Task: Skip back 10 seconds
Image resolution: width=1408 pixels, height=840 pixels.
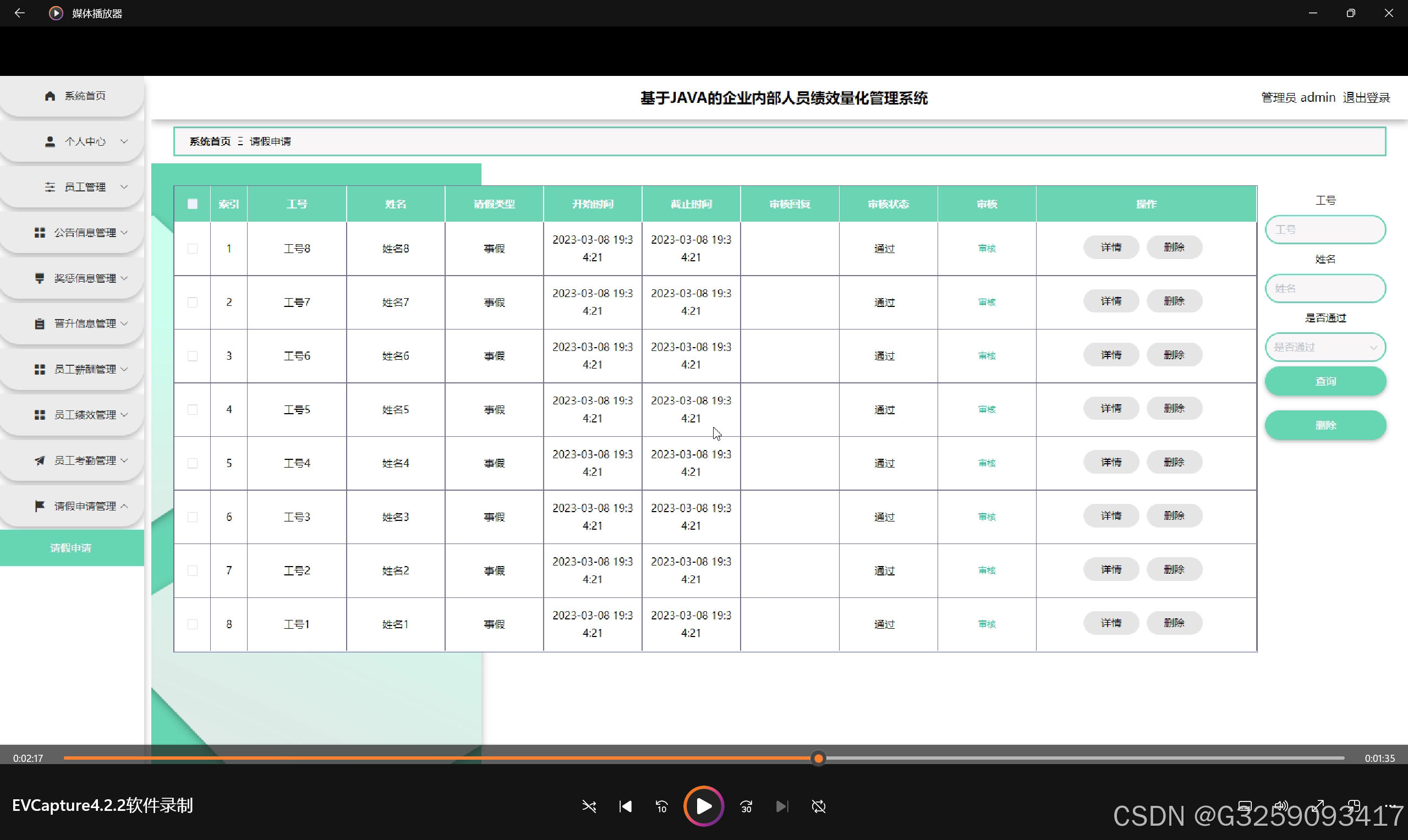Action: click(662, 806)
